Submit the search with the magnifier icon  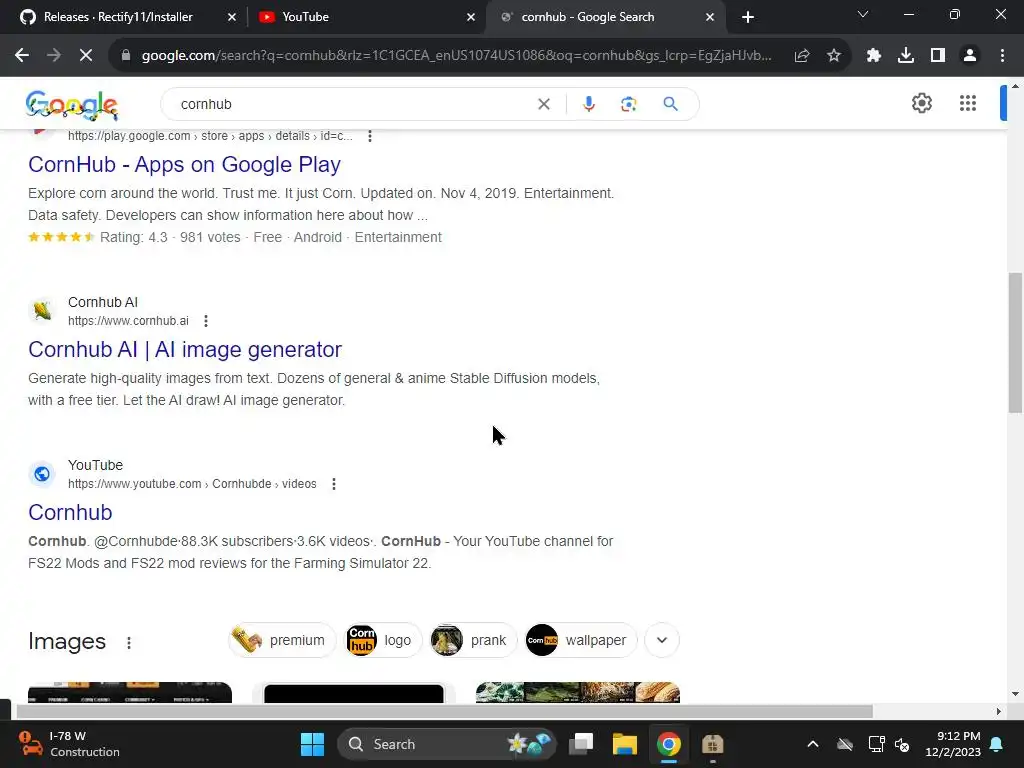(670, 104)
